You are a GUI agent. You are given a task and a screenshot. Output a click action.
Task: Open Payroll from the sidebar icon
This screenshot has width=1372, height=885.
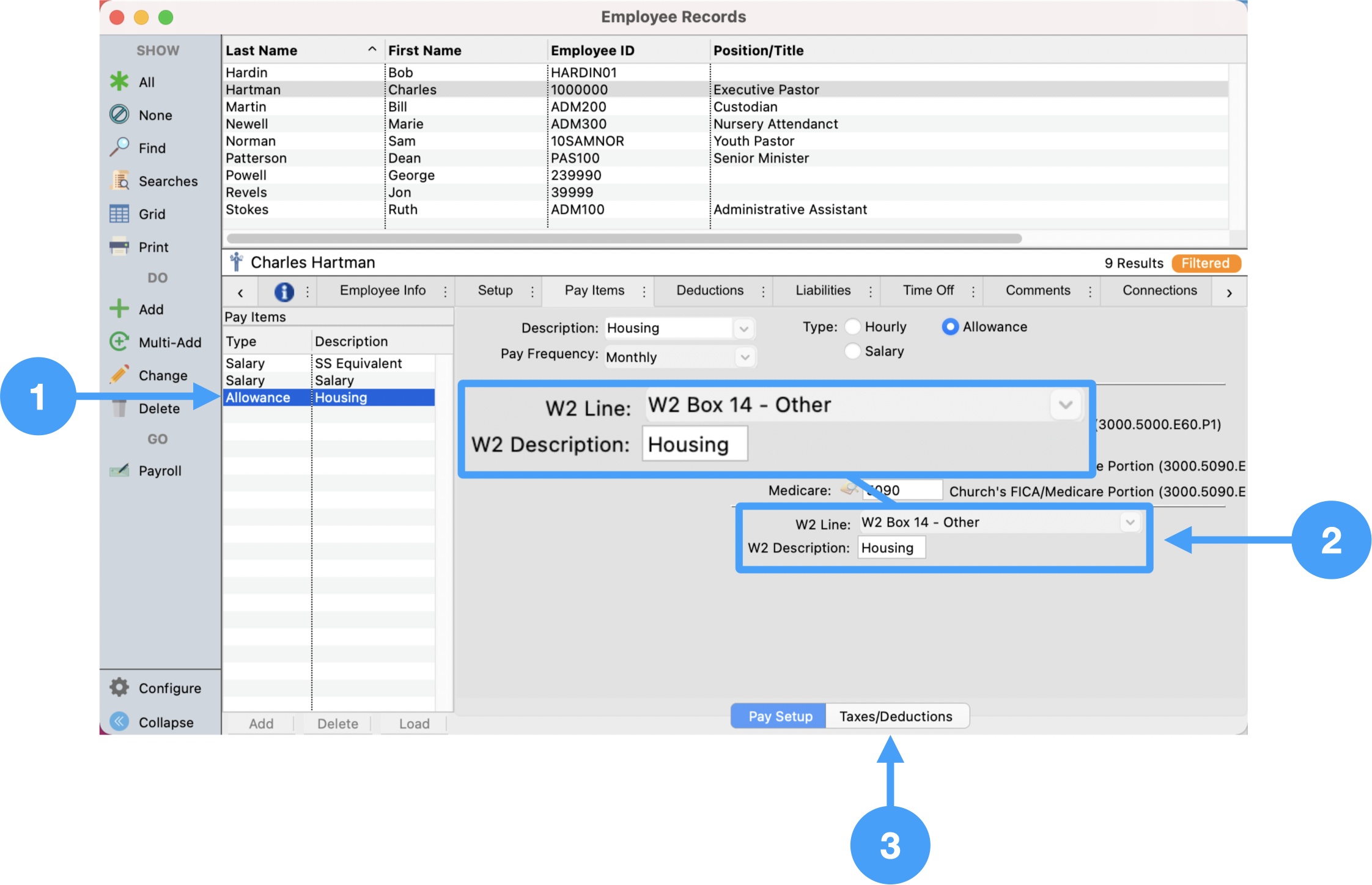tap(119, 470)
